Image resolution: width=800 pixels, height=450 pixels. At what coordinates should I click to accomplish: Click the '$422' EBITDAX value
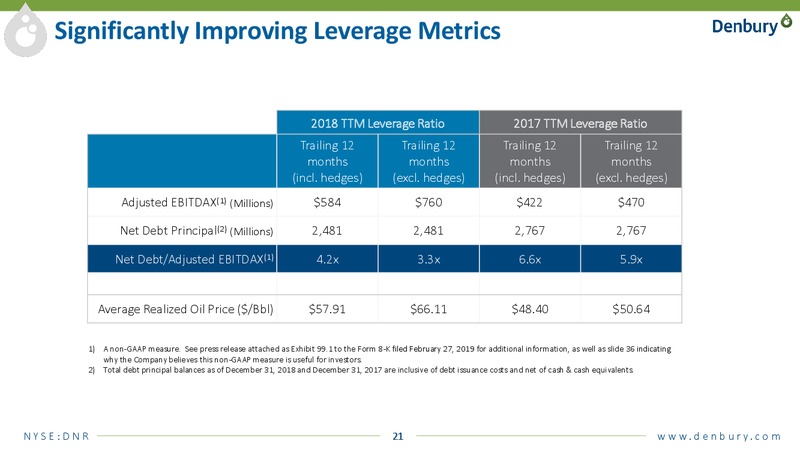click(x=530, y=203)
